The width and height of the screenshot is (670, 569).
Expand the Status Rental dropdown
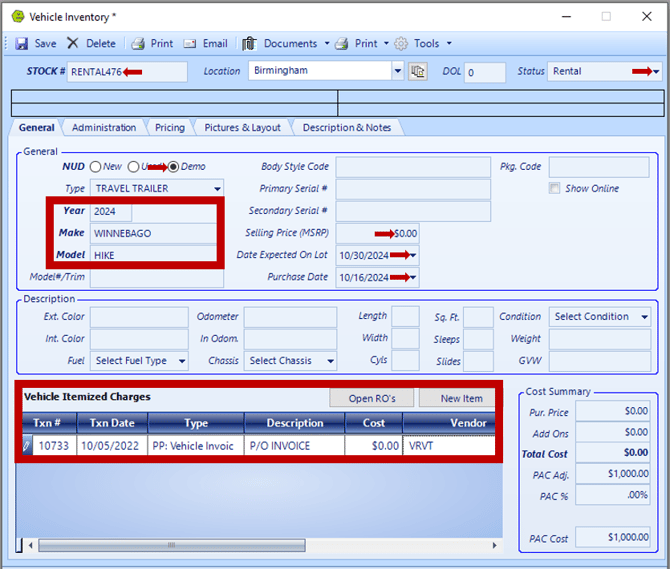(655, 72)
